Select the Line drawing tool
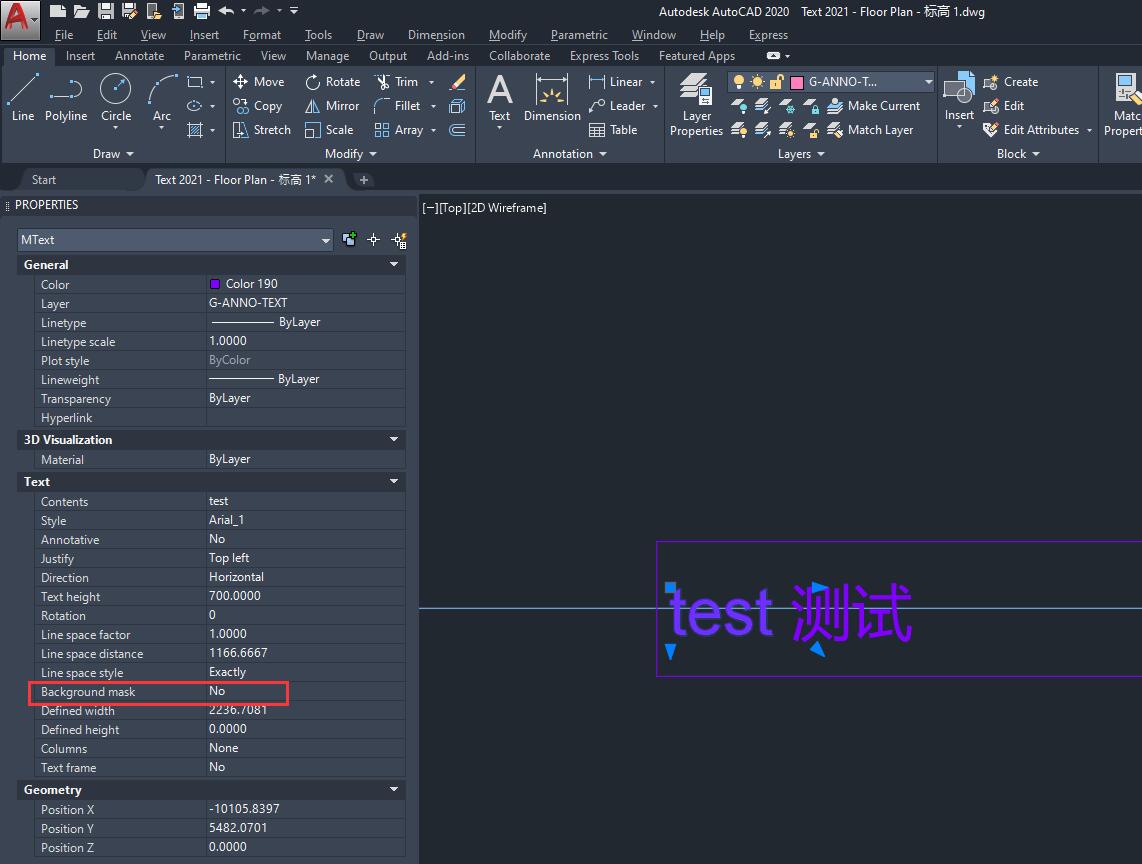1142x864 pixels. pyautogui.click(x=22, y=100)
